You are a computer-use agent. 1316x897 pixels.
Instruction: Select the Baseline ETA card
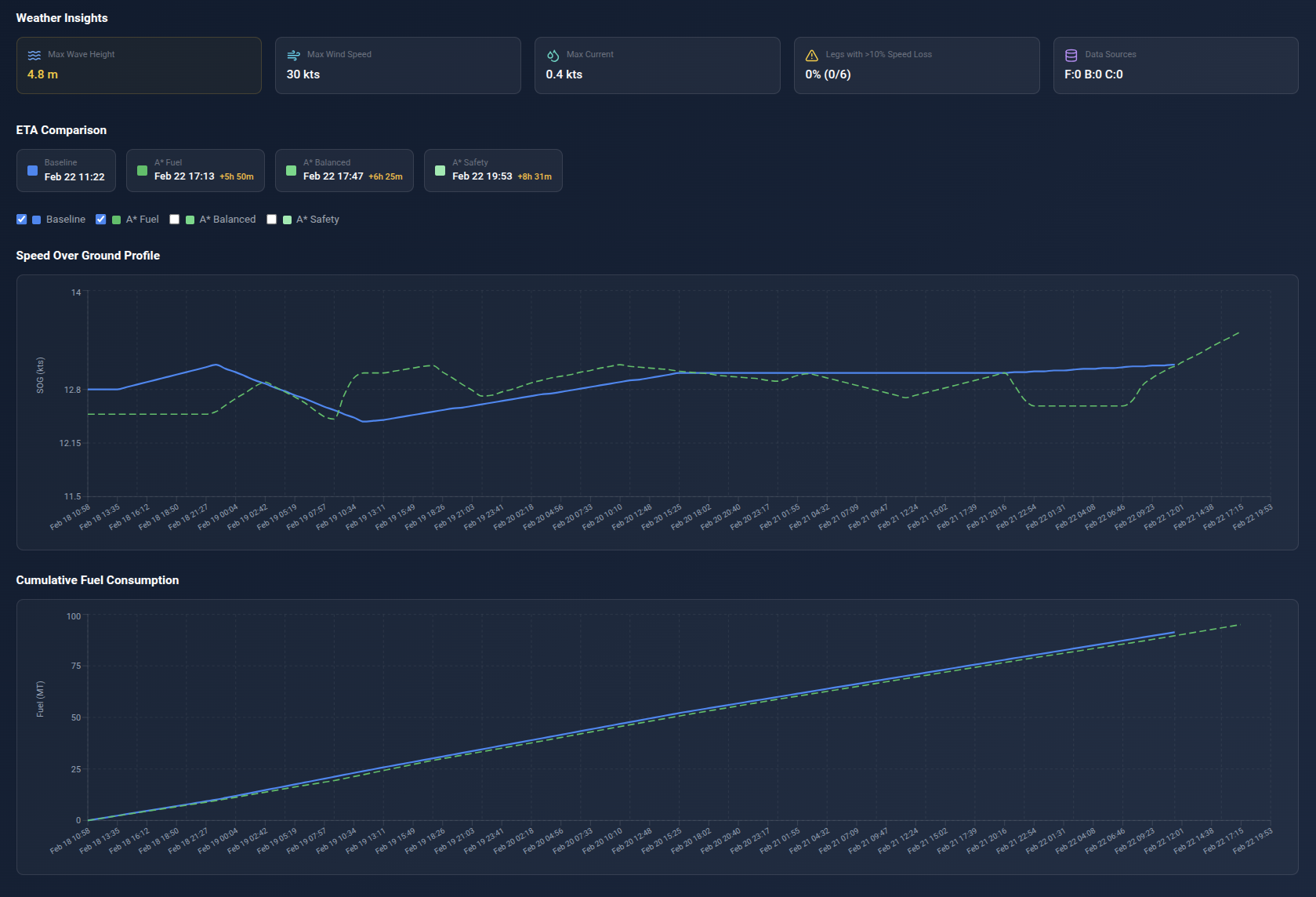66,170
